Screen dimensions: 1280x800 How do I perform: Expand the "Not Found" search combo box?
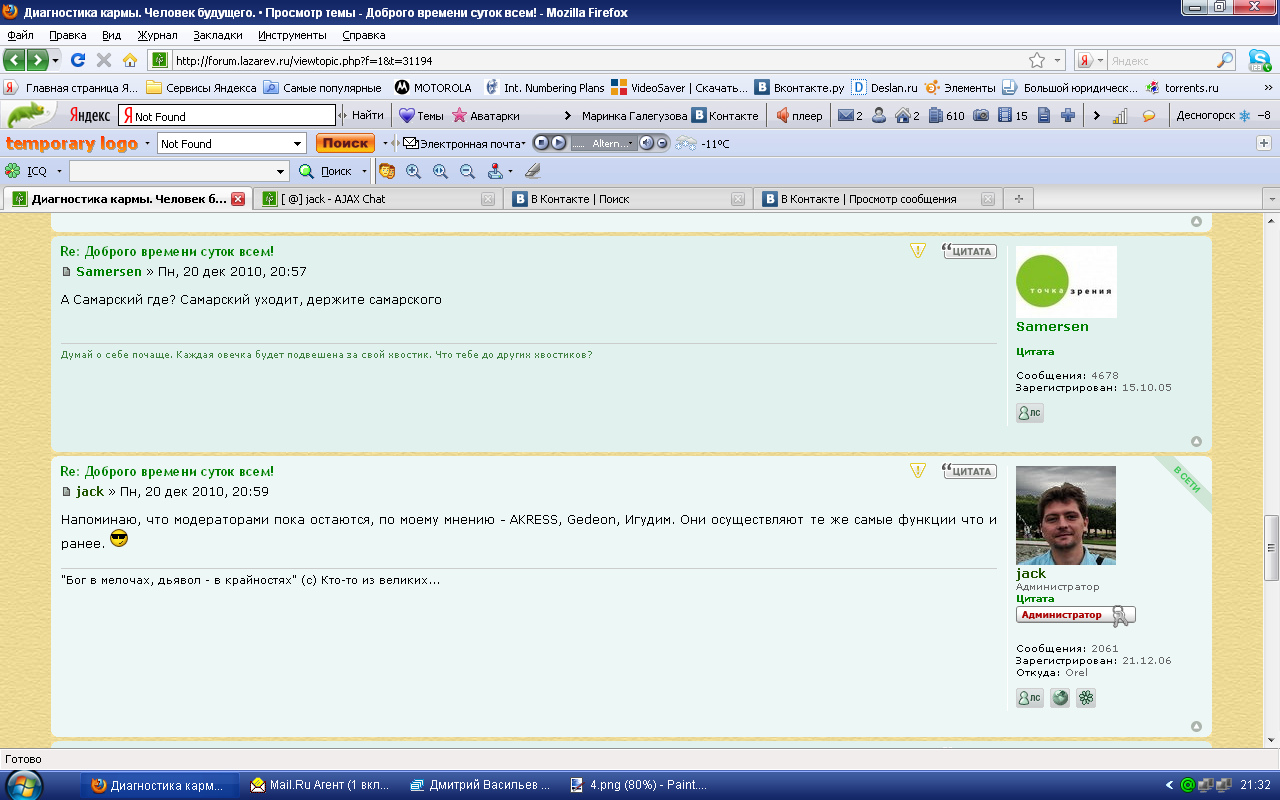coord(297,144)
